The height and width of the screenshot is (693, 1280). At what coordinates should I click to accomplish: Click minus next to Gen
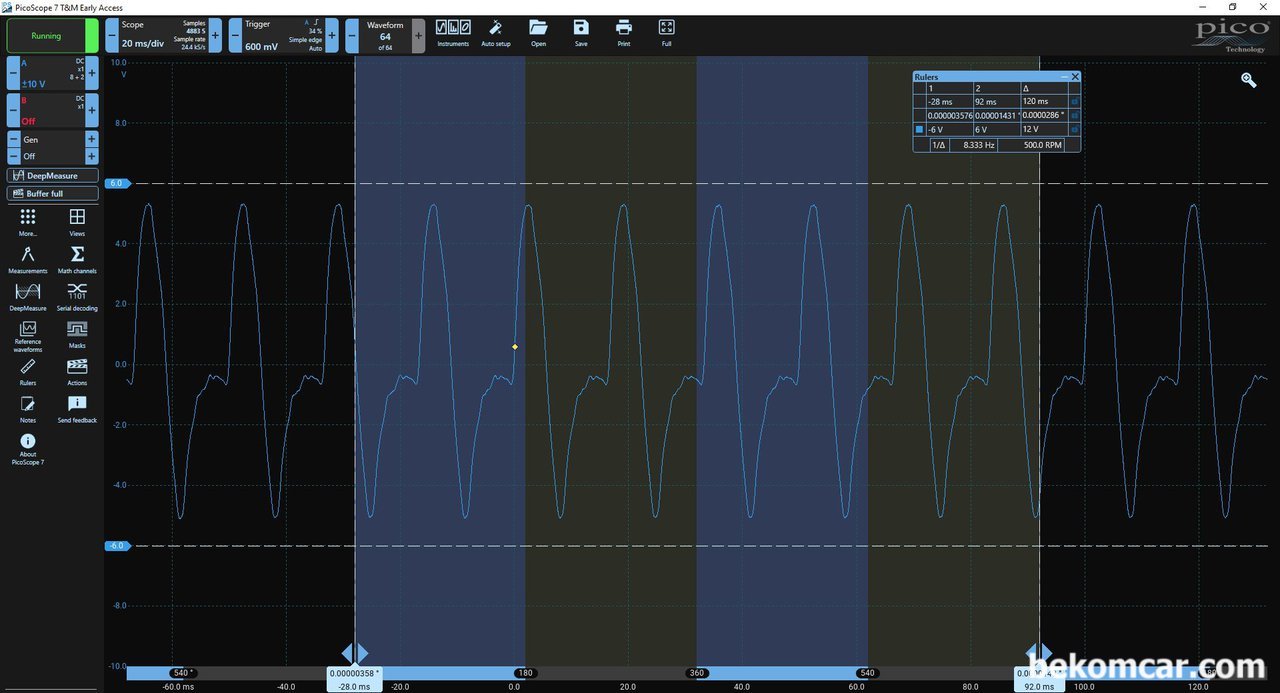14,140
